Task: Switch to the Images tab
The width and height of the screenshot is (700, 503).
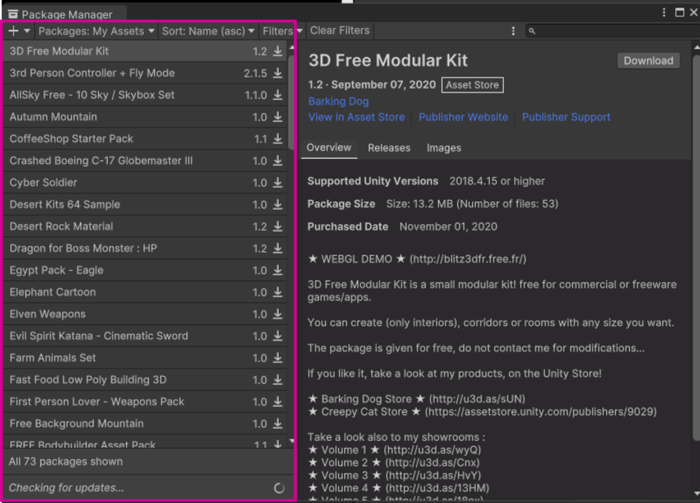Action: pyautogui.click(x=444, y=148)
